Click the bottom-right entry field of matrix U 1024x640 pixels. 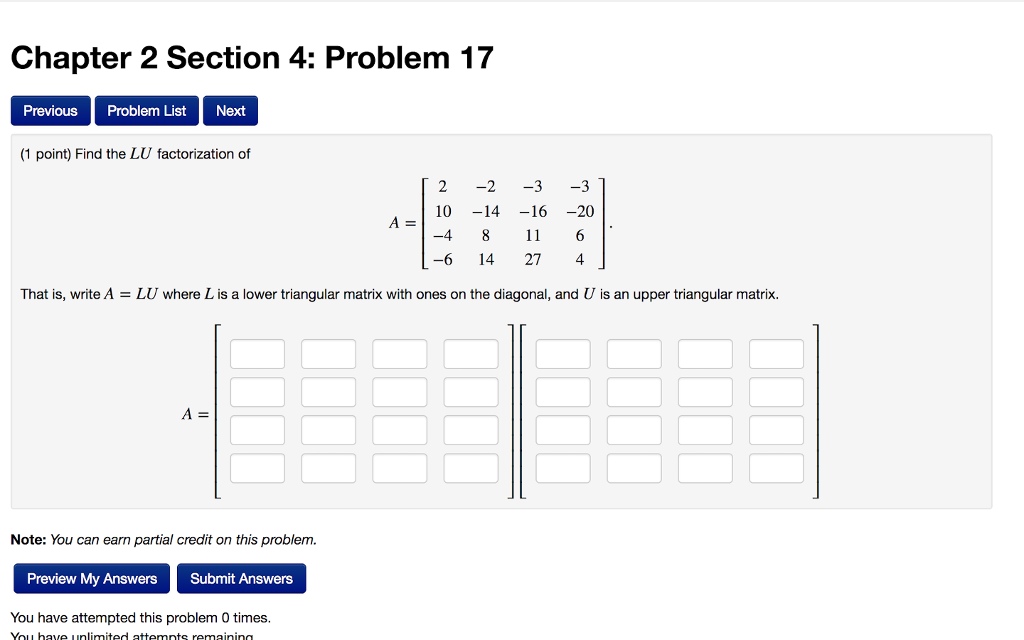click(776, 467)
